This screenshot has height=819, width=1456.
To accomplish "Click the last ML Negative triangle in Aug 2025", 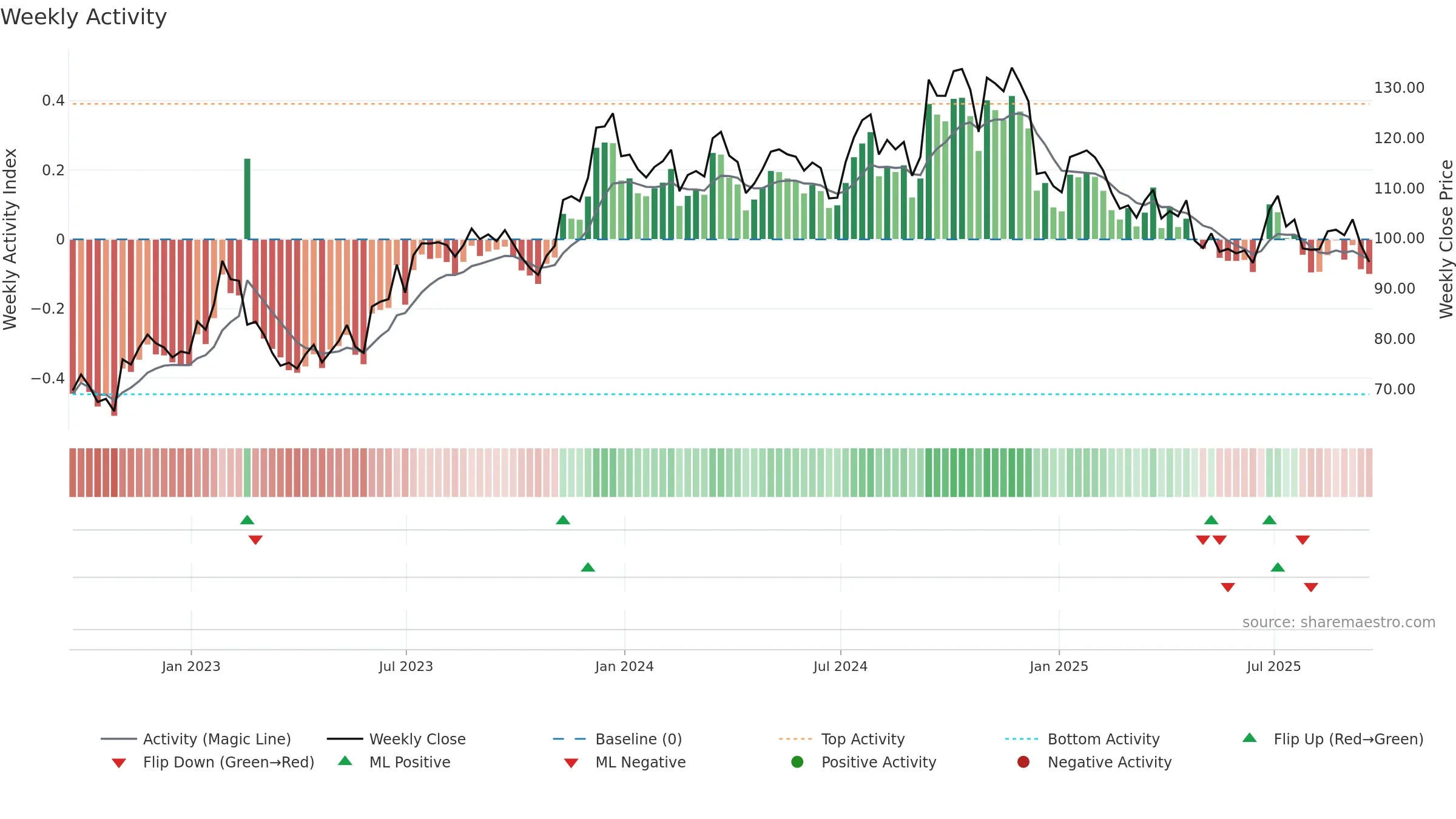I will [x=1311, y=587].
